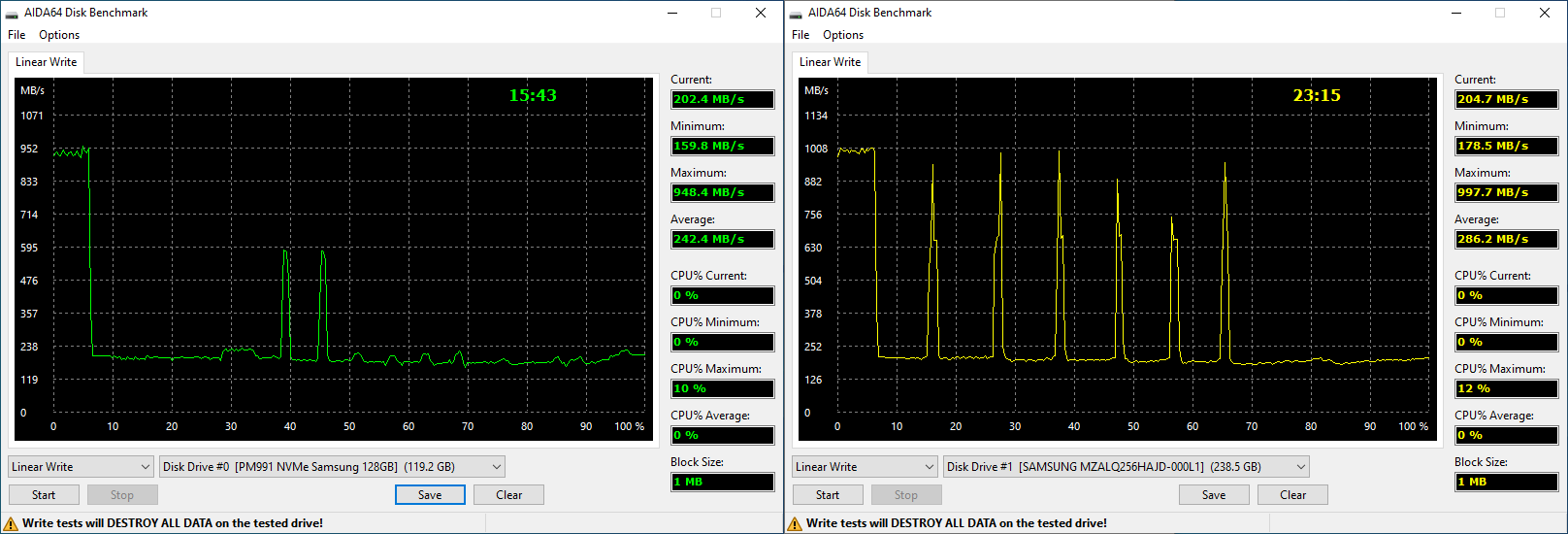Click Average value 242.4 MB/s field

(723, 239)
